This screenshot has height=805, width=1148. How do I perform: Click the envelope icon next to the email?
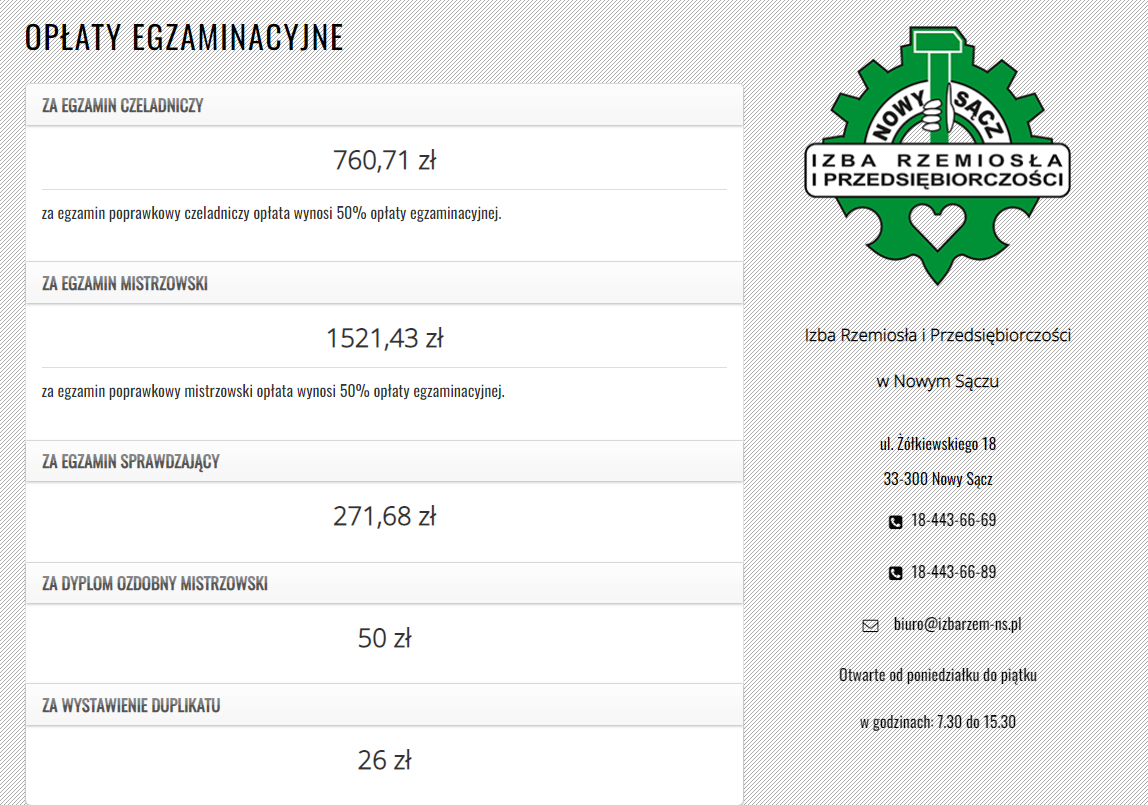point(870,626)
